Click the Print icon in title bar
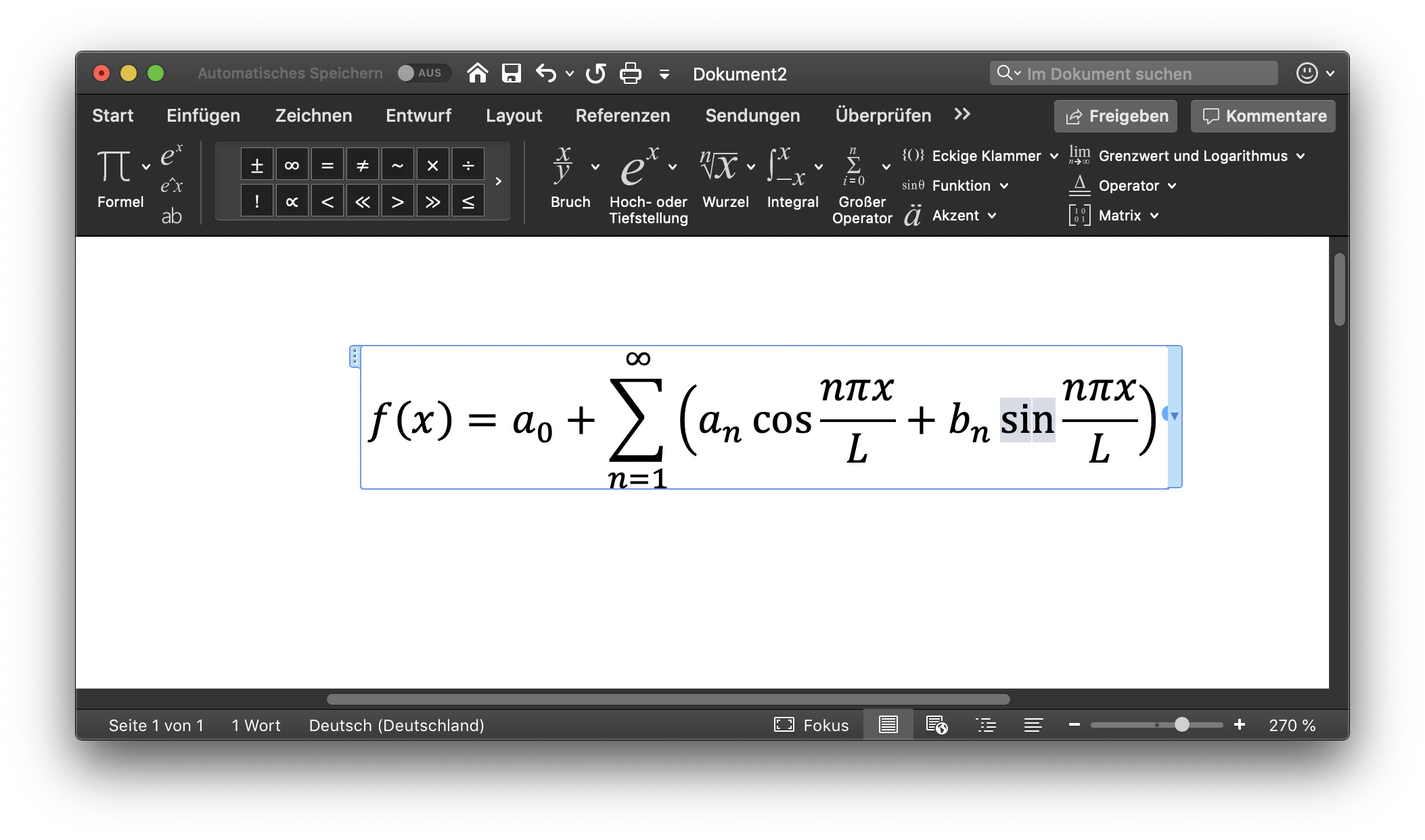 click(630, 73)
